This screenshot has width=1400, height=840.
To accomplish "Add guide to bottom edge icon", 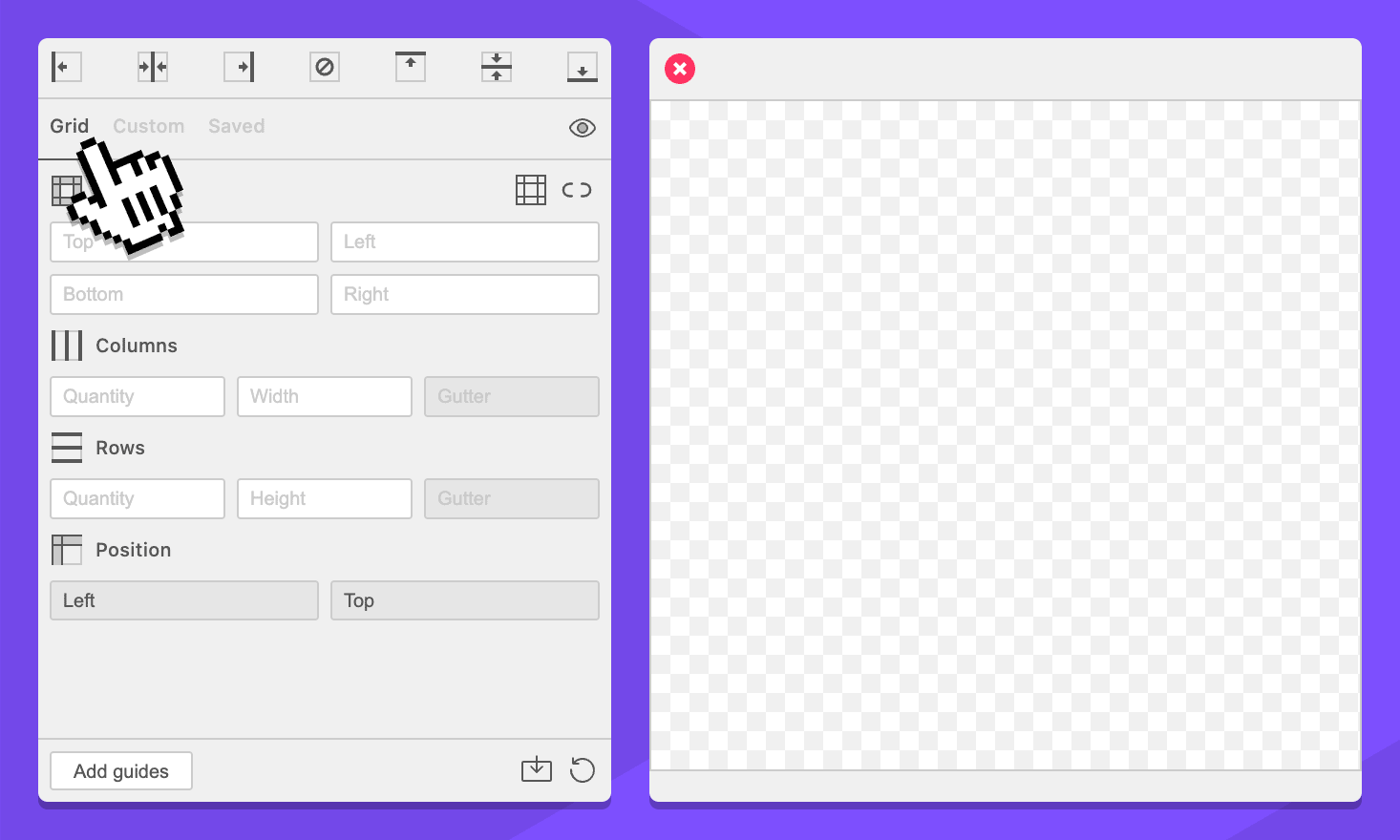I will (x=583, y=67).
